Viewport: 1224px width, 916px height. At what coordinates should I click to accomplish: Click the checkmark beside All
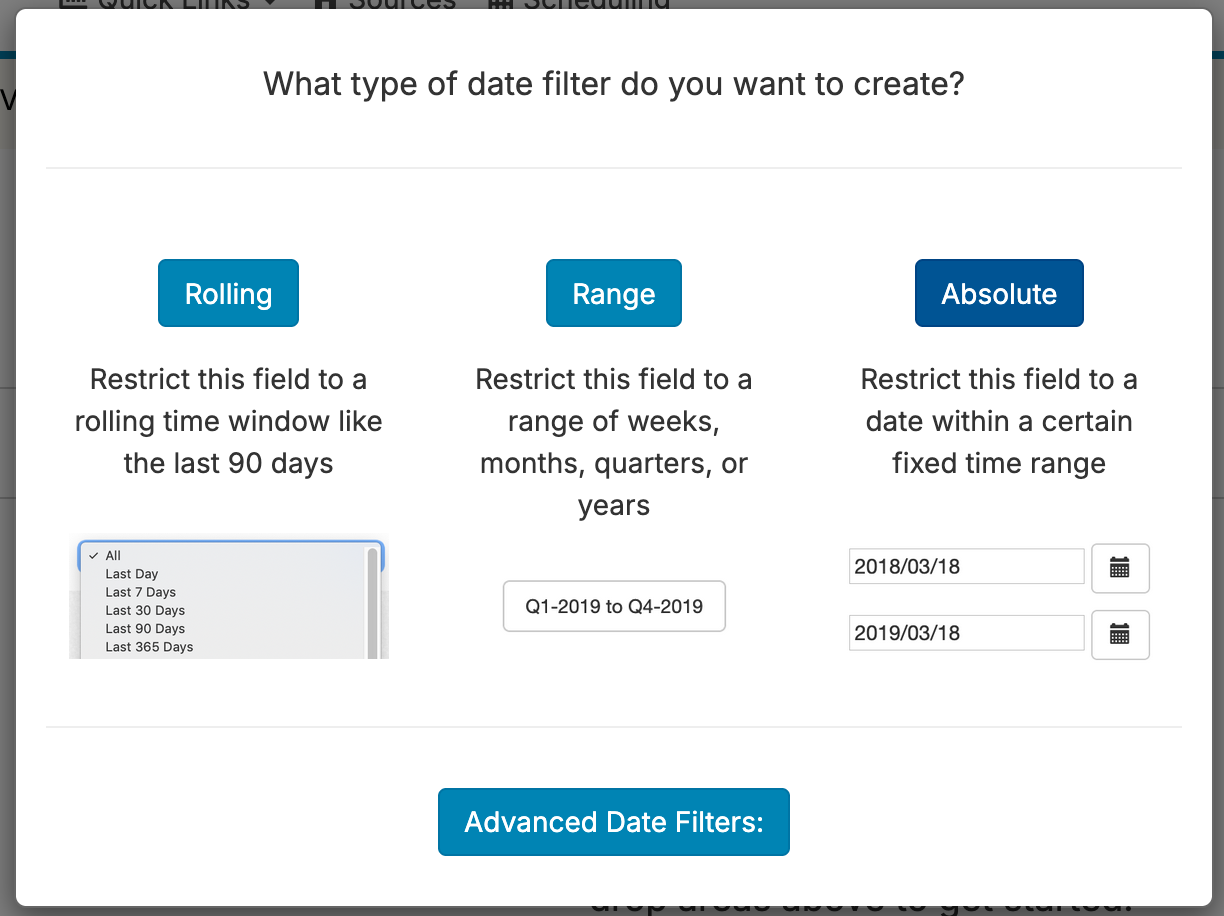click(93, 556)
